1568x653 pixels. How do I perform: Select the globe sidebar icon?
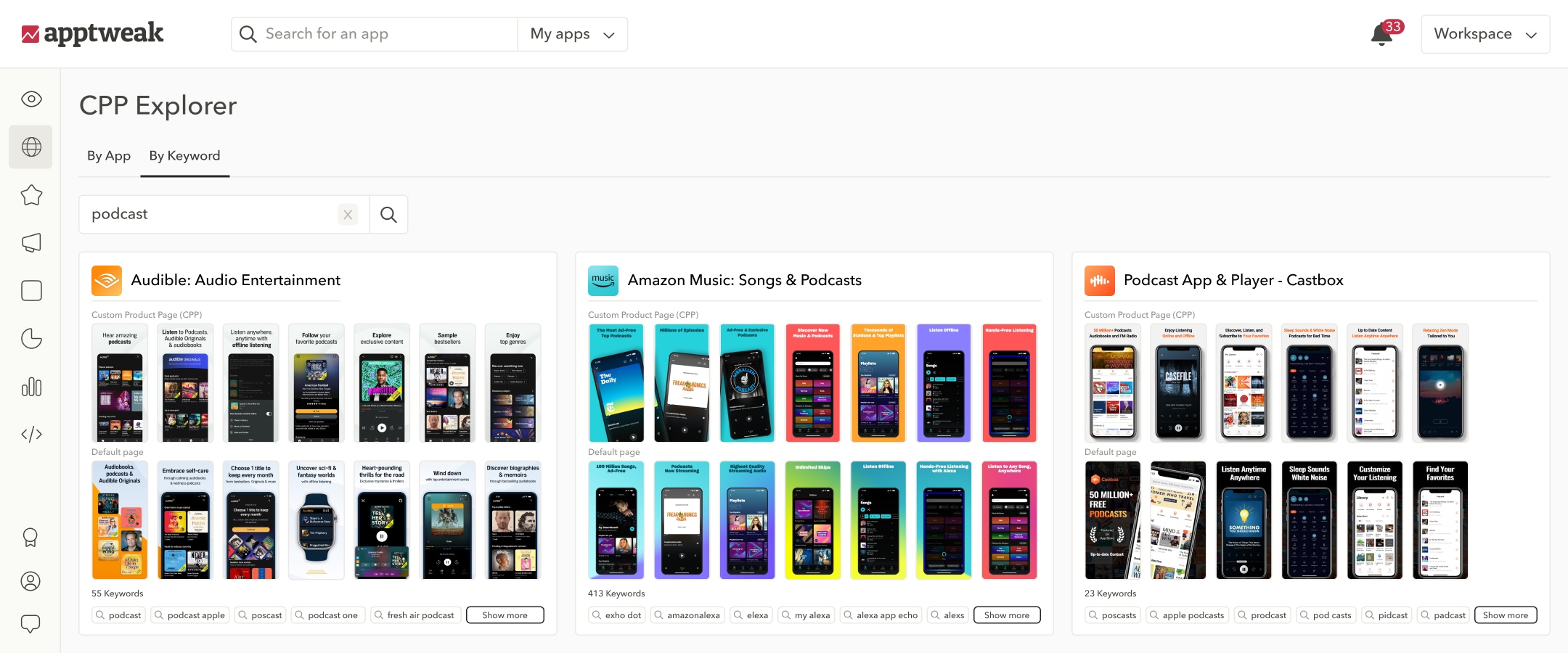(31, 147)
